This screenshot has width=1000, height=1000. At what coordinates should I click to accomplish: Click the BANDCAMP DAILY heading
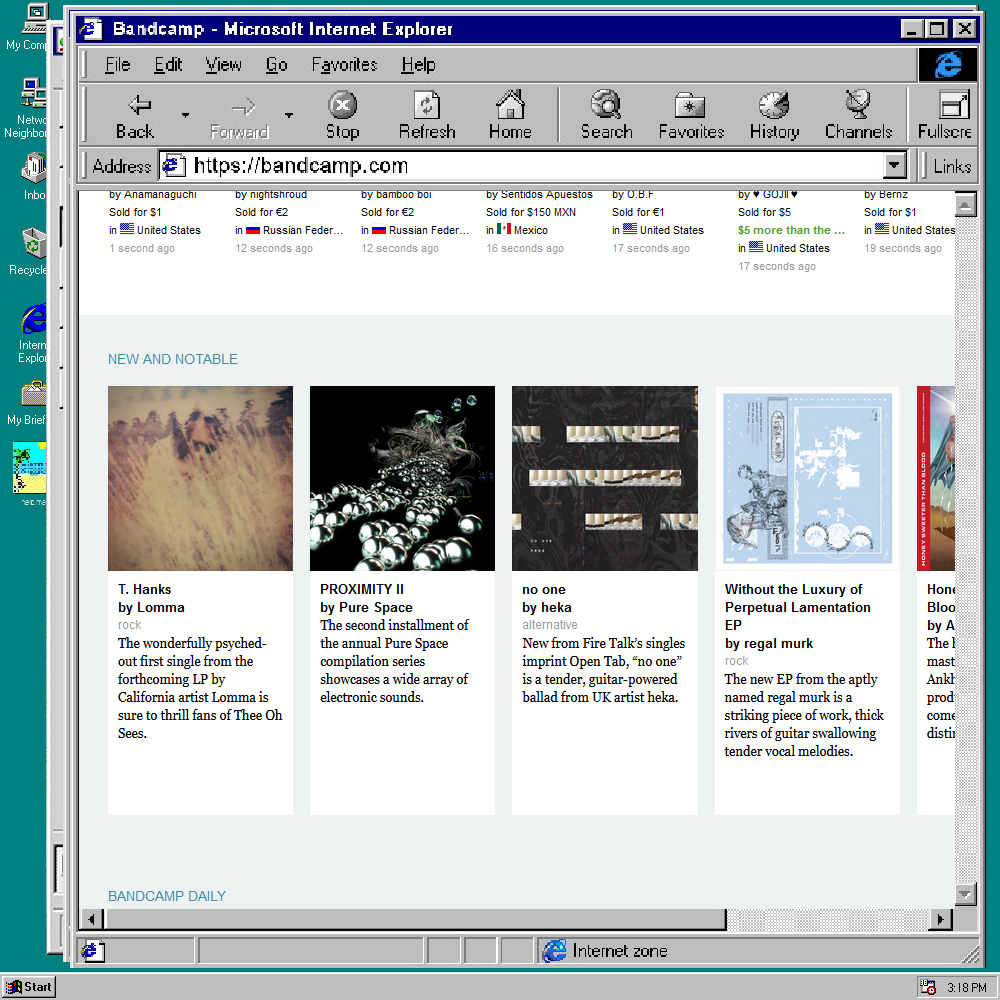[x=167, y=896]
